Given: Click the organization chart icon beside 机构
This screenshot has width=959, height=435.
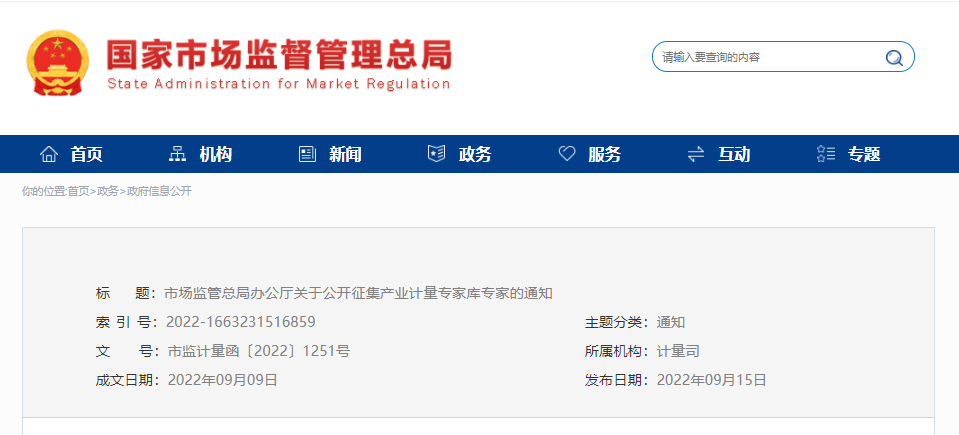Looking at the screenshot, I should click(177, 154).
